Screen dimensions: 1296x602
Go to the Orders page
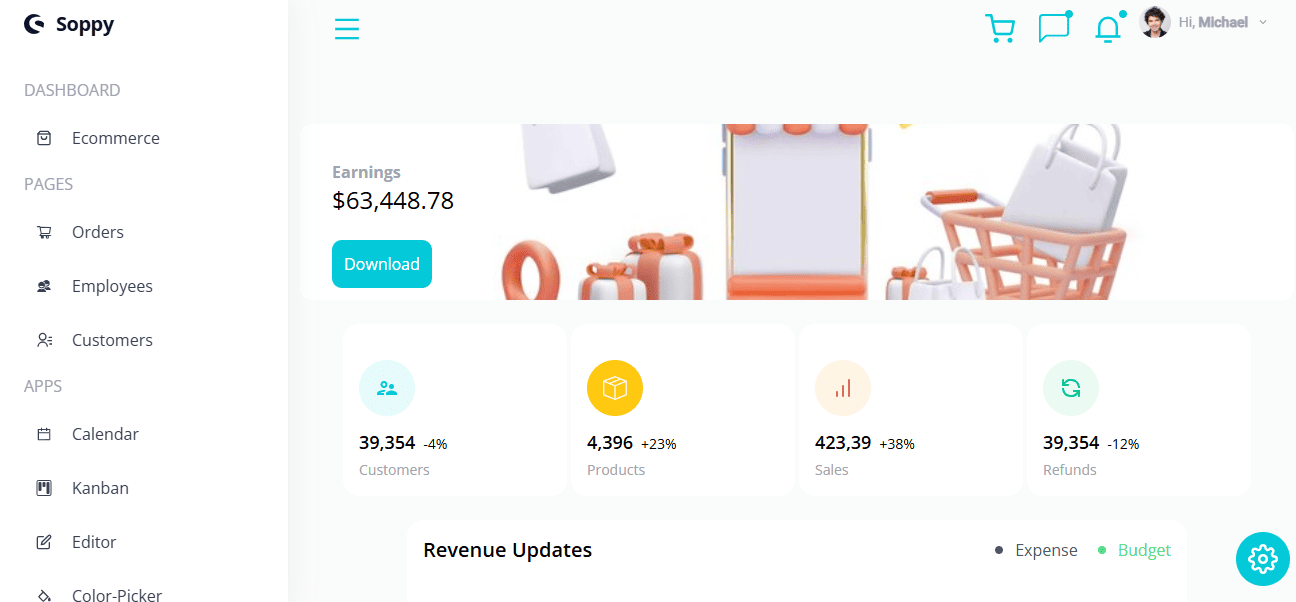click(x=98, y=232)
